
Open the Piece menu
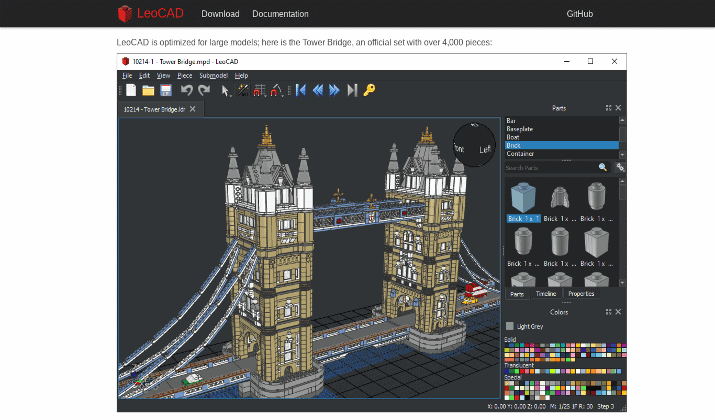coord(185,76)
